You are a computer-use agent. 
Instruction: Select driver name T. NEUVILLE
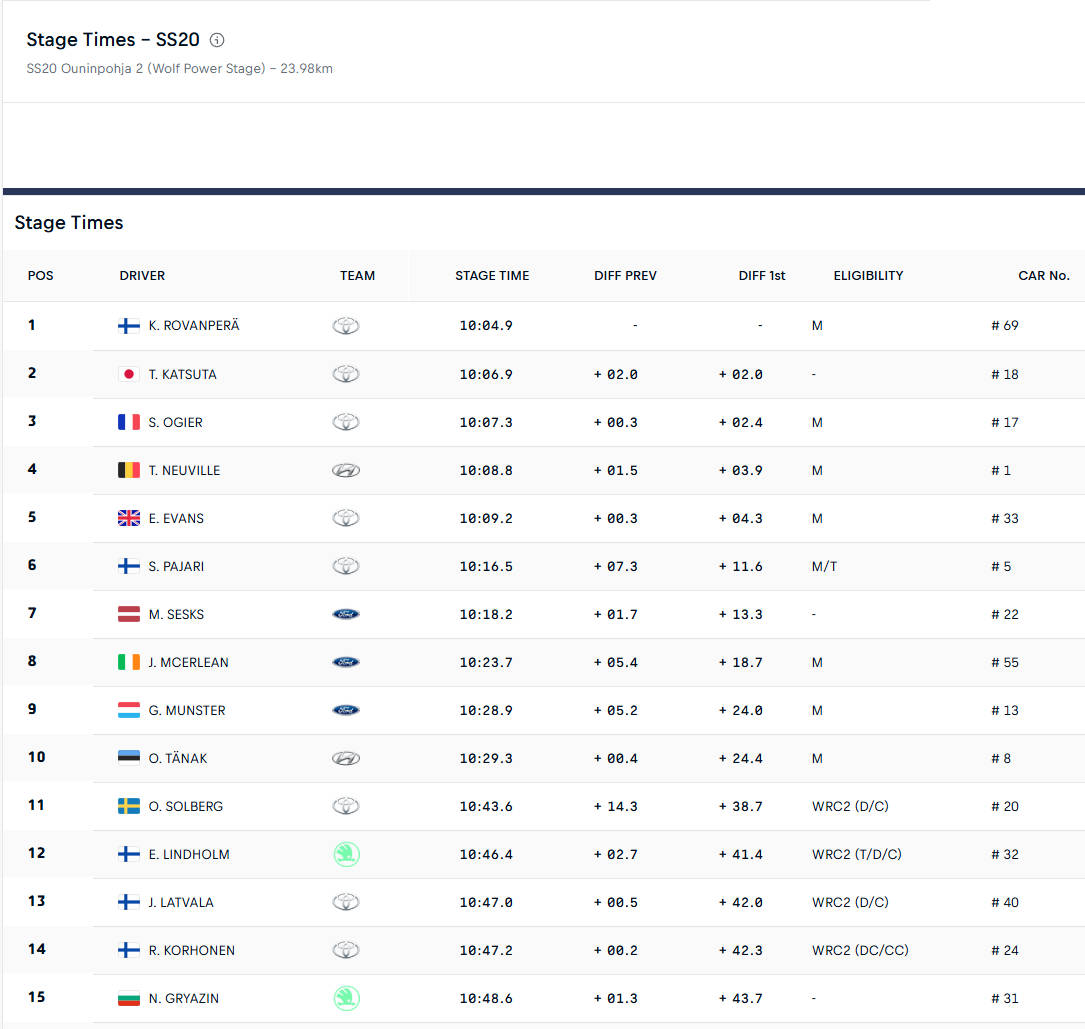pos(184,471)
